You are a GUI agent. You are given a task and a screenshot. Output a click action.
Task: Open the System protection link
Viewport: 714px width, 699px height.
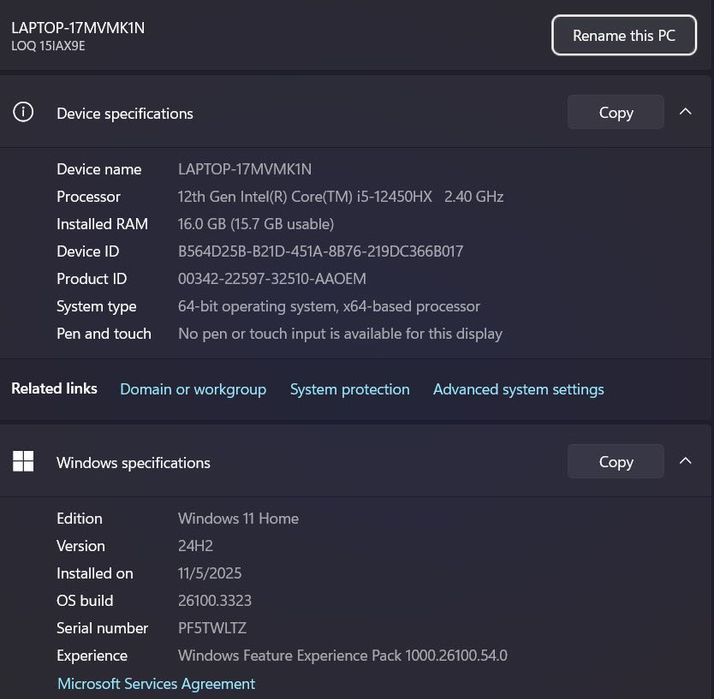(350, 389)
